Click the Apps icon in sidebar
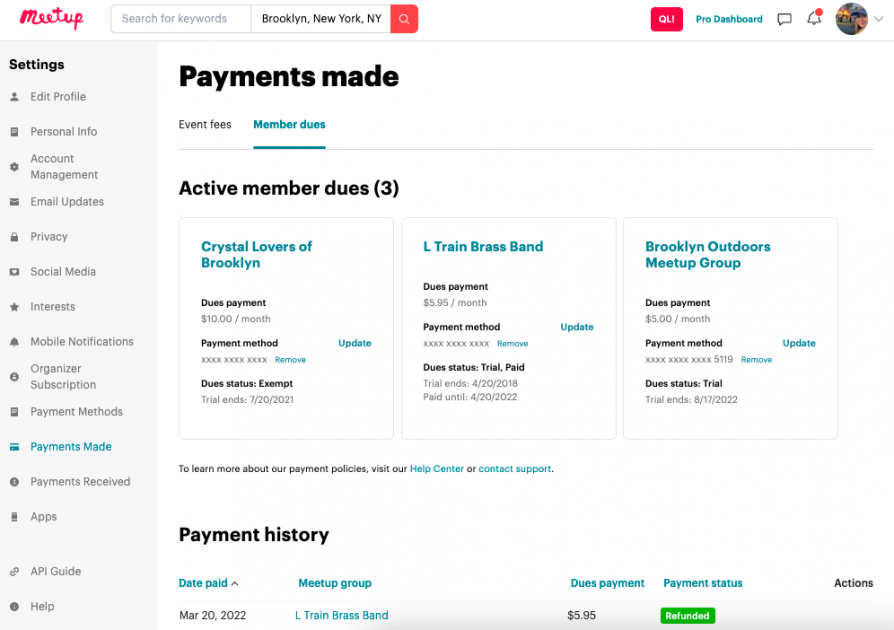The width and height of the screenshot is (894, 630). [x=14, y=517]
